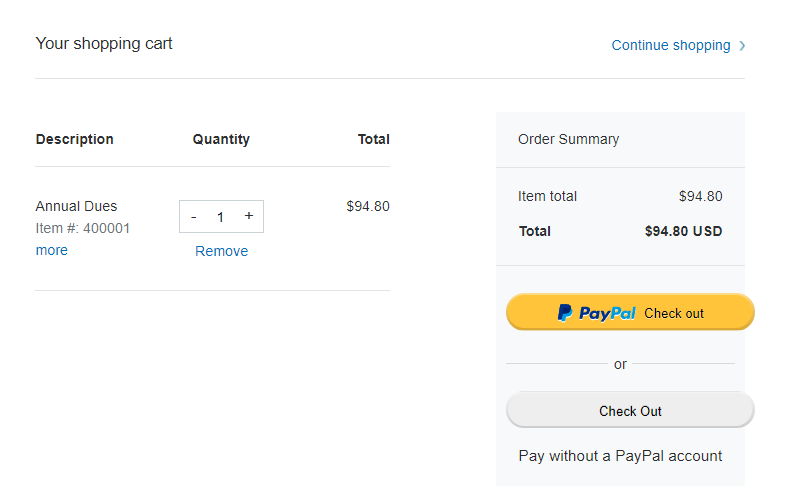Viewport: 796px width, 486px height.
Task: Click the chevron arrow beside Continue shopping
Action: (742, 46)
